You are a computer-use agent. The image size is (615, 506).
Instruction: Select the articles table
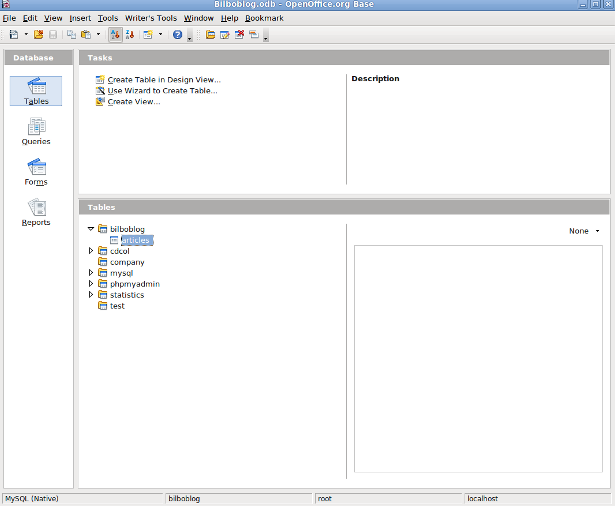[x=136, y=240]
